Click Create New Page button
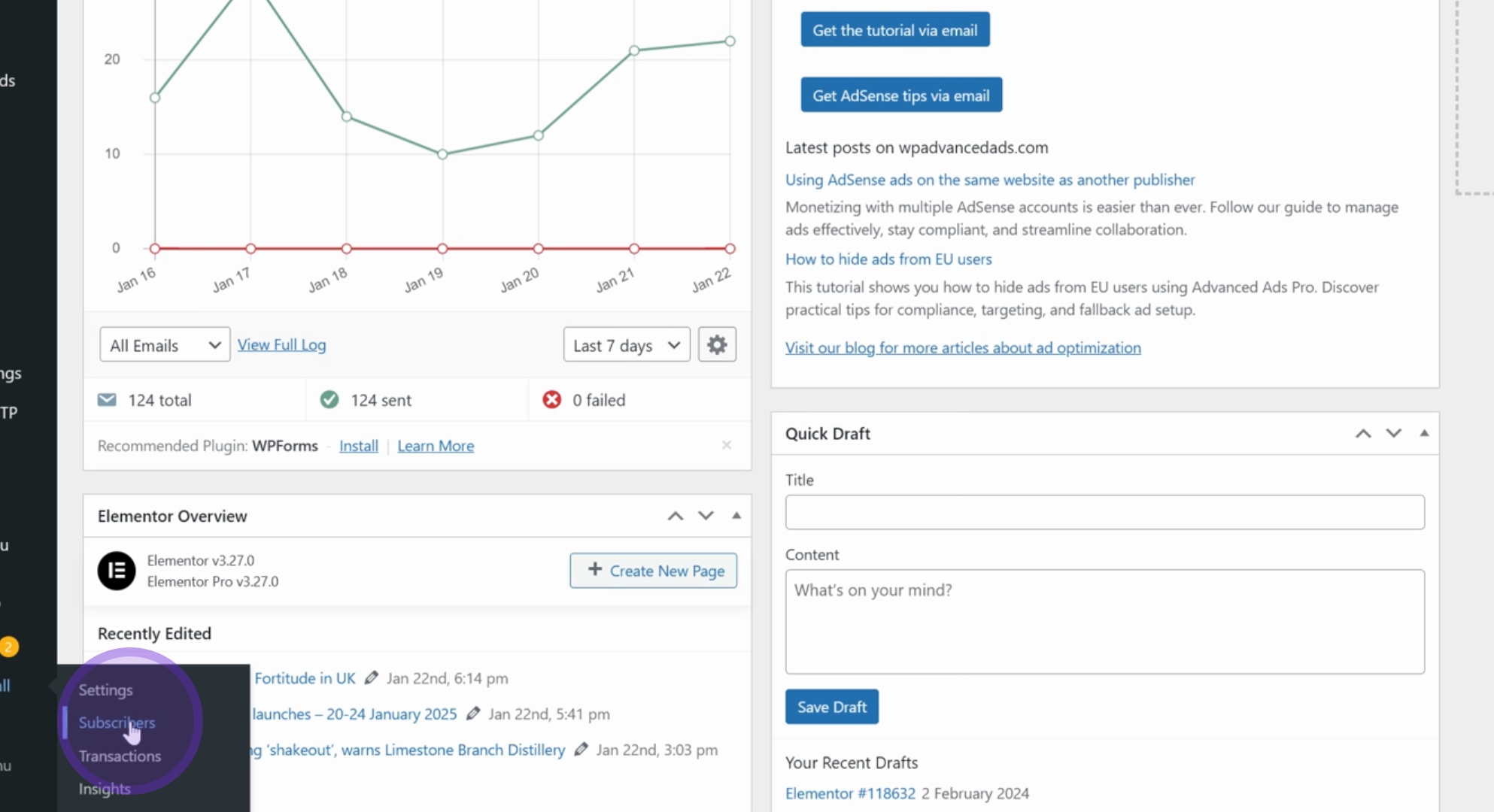This screenshot has height=812, width=1494. [x=653, y=571]
